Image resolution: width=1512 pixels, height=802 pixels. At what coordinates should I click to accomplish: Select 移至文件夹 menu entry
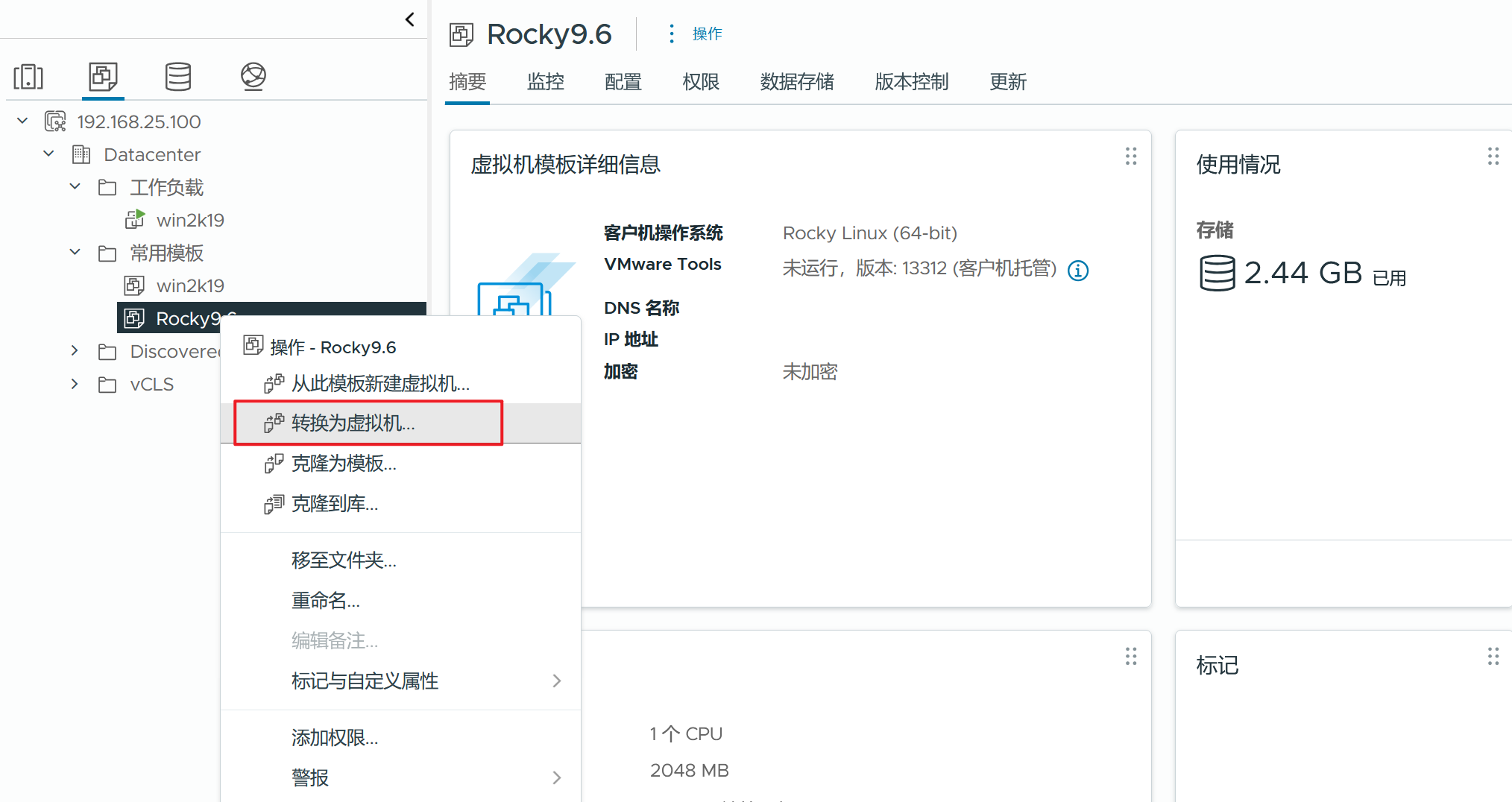(x=401, y=560)
